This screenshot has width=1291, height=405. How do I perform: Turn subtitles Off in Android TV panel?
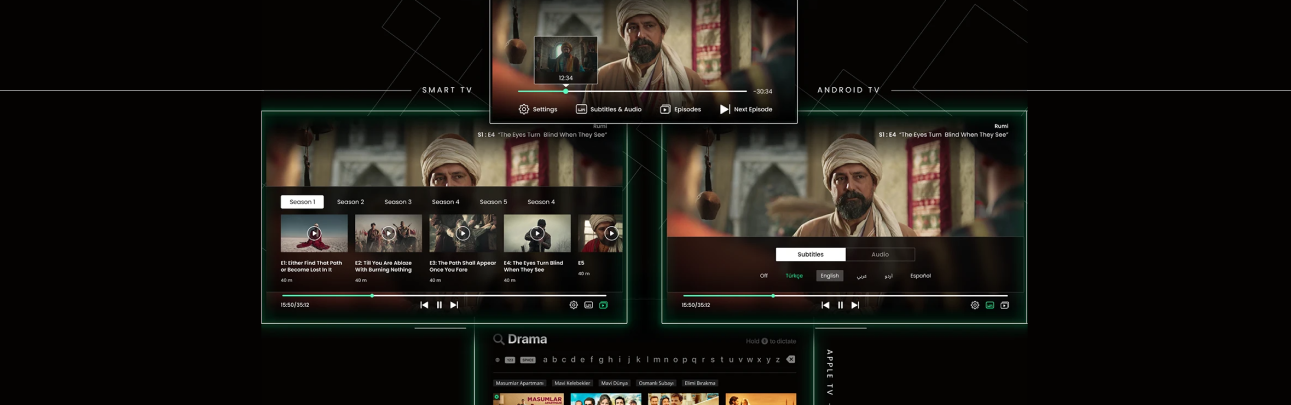[764, 276]
